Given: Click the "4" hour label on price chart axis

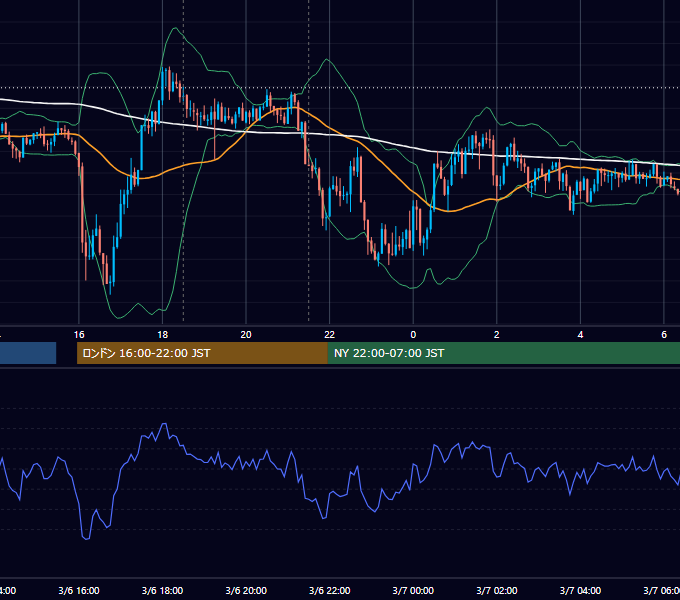Looking at the screenshot, I should coord(580,335).
